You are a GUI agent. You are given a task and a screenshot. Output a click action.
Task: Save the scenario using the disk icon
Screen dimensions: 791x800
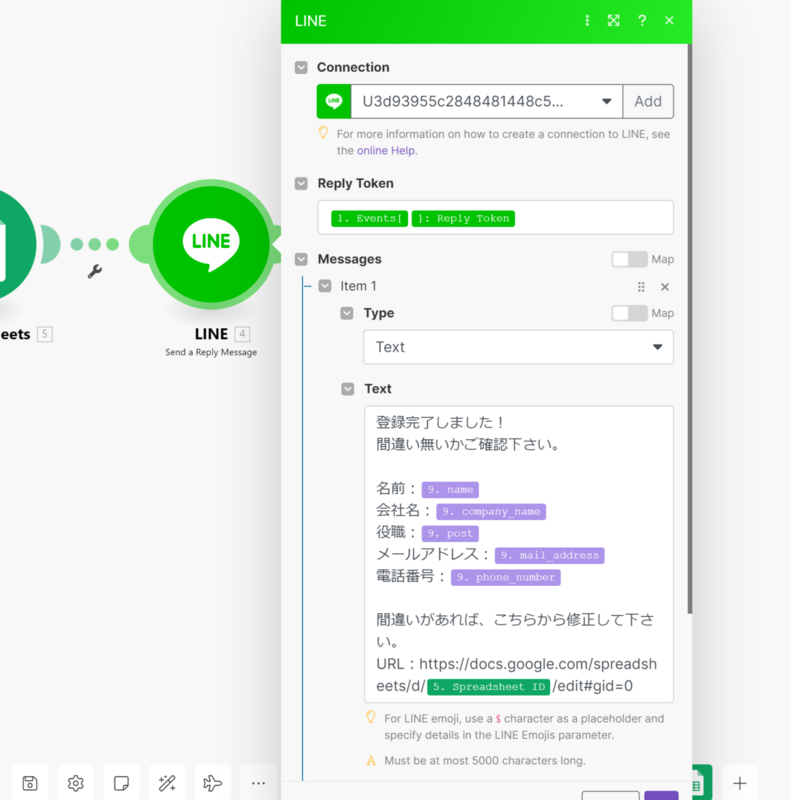pyautogui.click(x=30, y=783)
